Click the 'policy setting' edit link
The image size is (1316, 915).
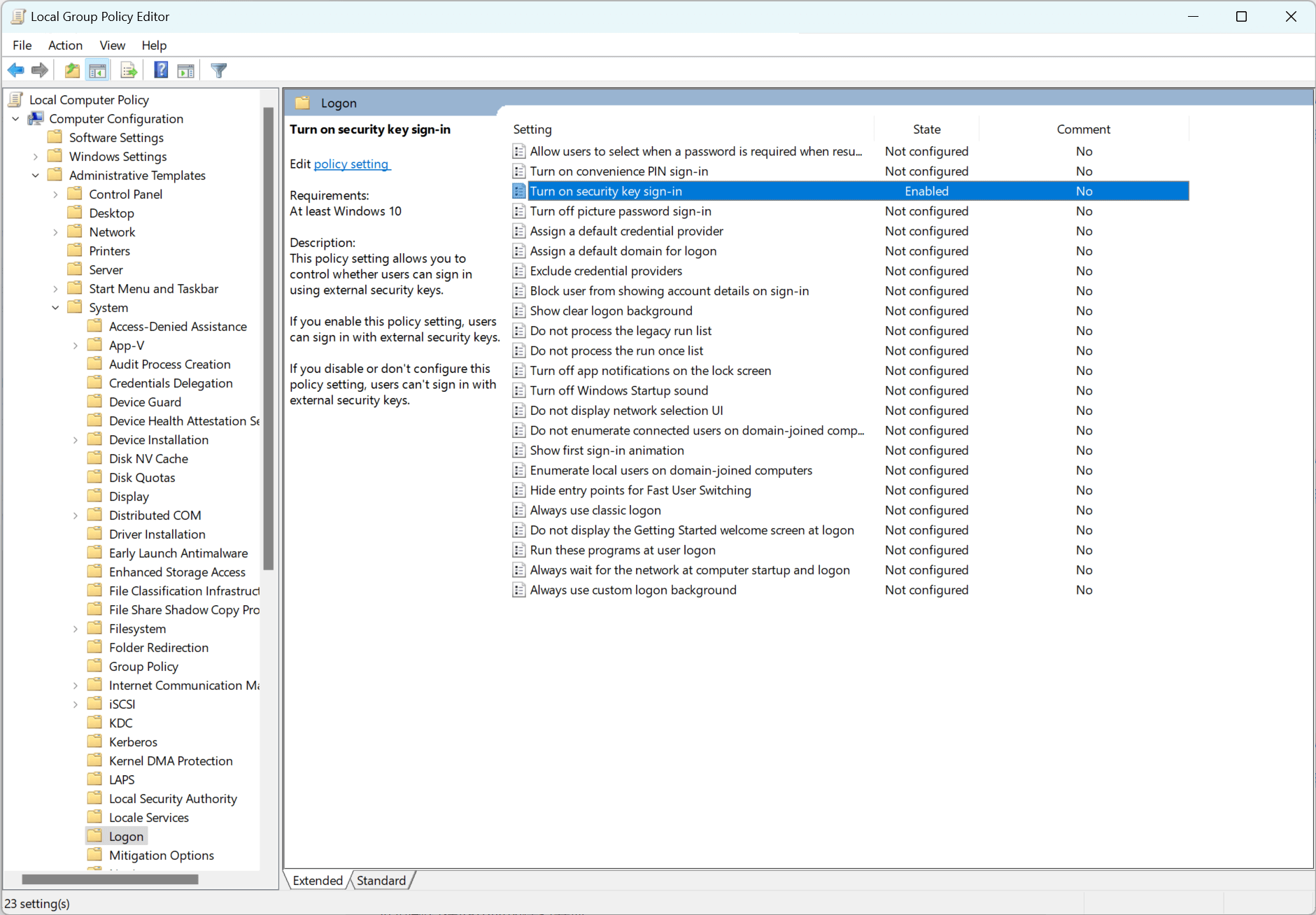click(x=351, y=164)
